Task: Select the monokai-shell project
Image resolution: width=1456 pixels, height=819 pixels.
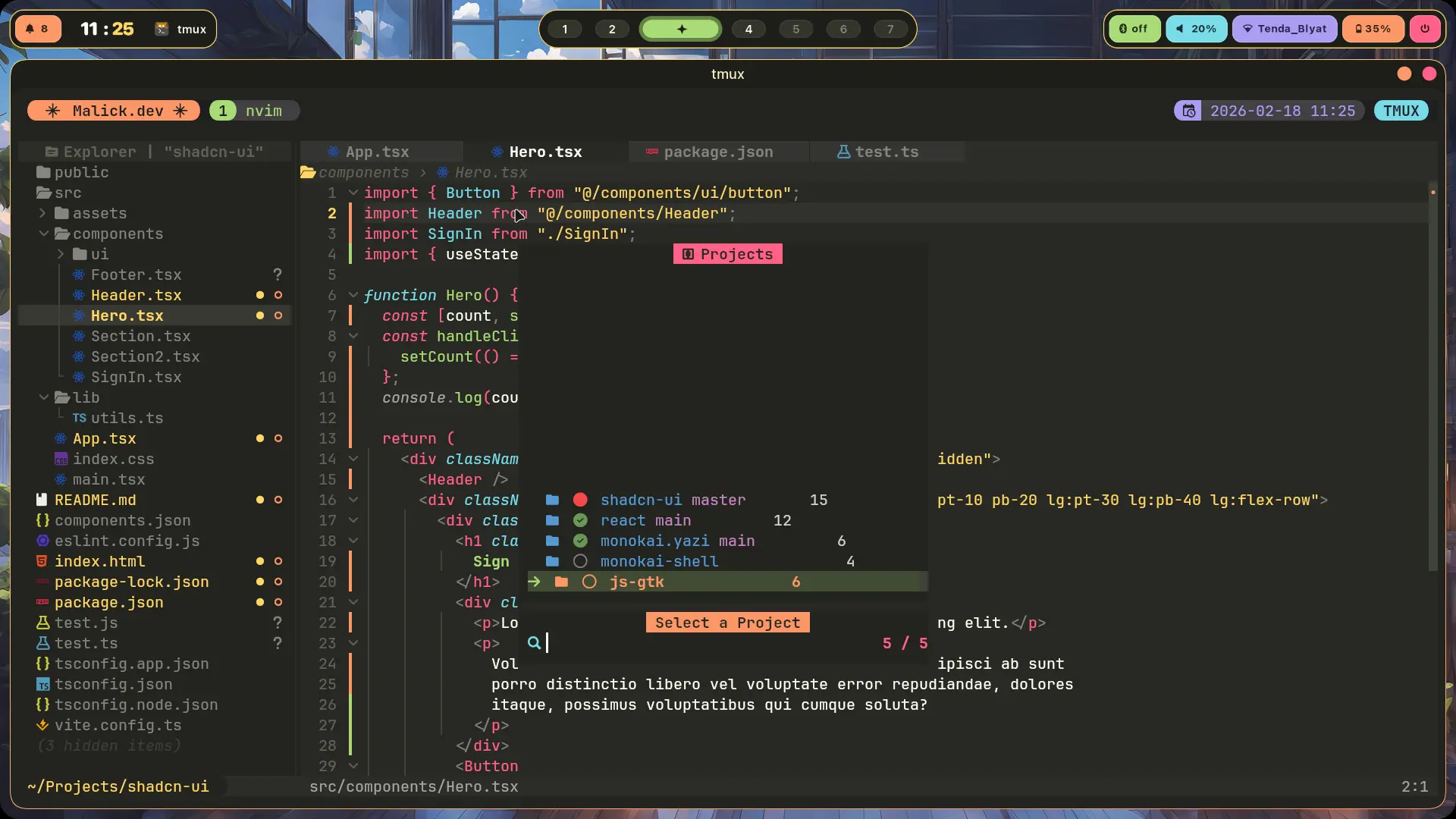Action: (726, 561)
